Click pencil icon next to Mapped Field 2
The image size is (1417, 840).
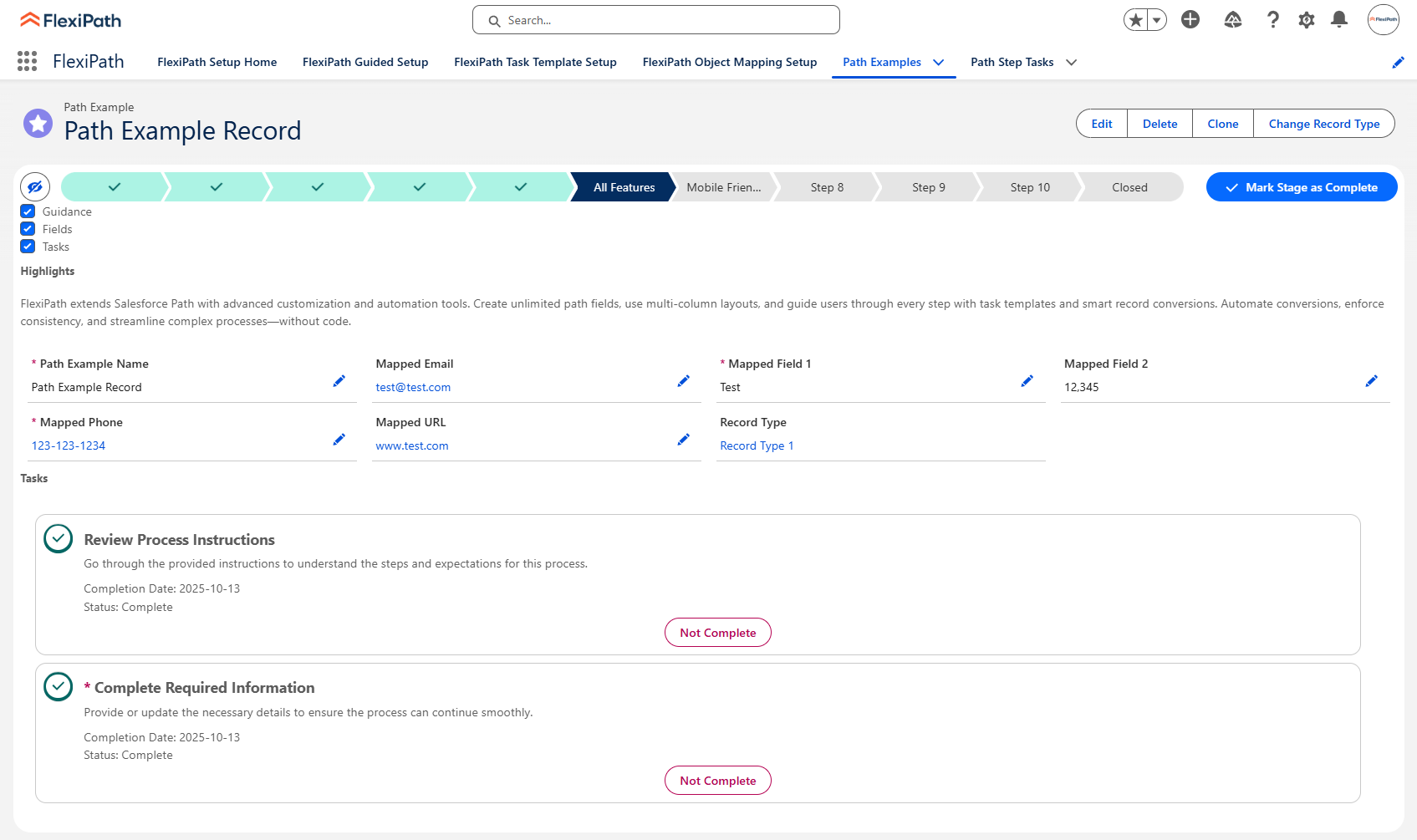tap(1371, 381)
